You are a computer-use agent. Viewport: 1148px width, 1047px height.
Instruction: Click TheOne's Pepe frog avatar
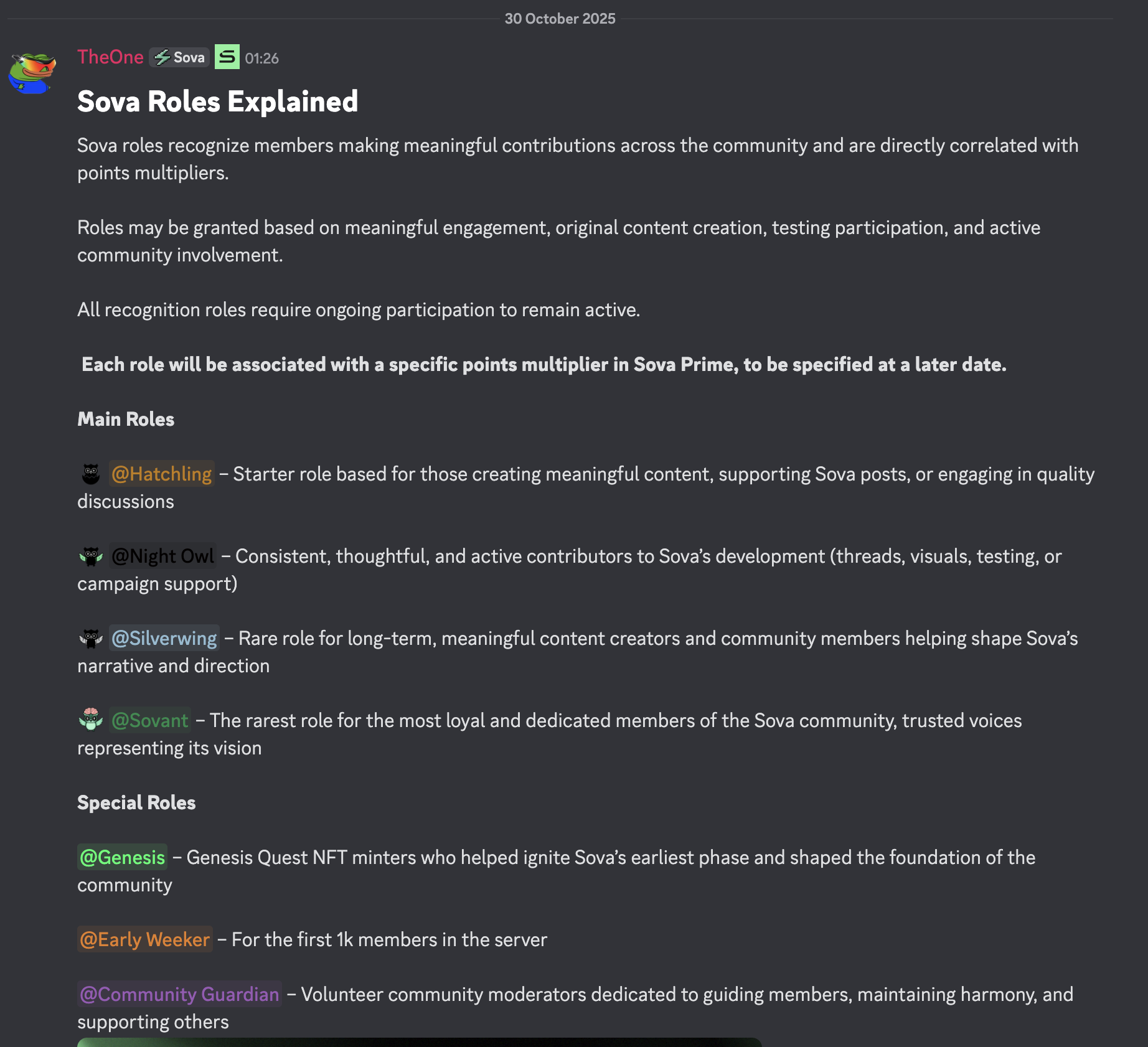(x=32, y=73)
